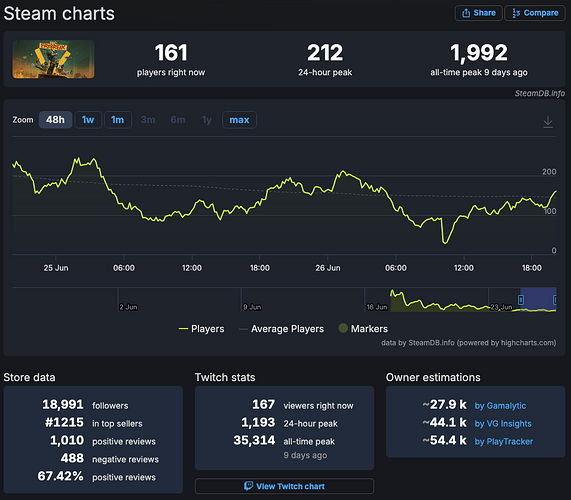Click the 1,992 all-time peak value
The width and height of the screenshot is (571, 500).
(x=479, y=53)
